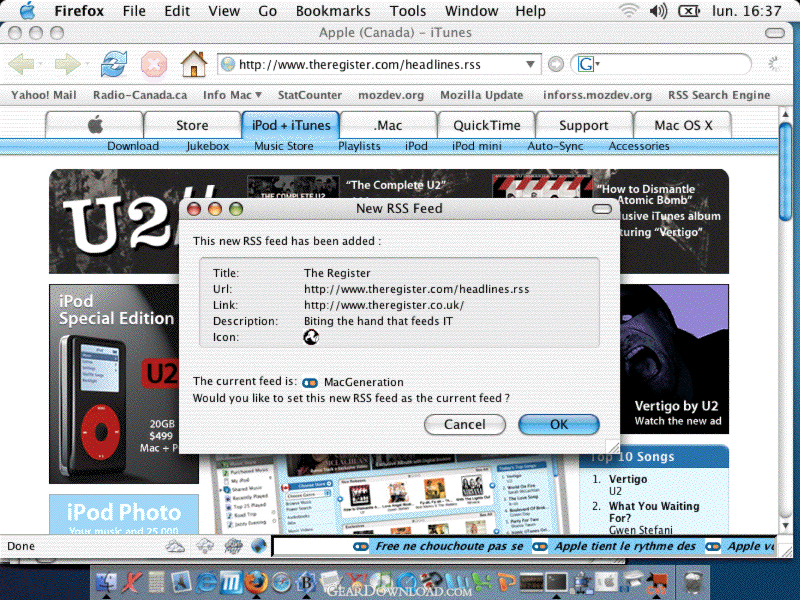This screenshot has width=800, height=600.
Task: Click the battery icon in menu bar
Action: pos(689,11)
